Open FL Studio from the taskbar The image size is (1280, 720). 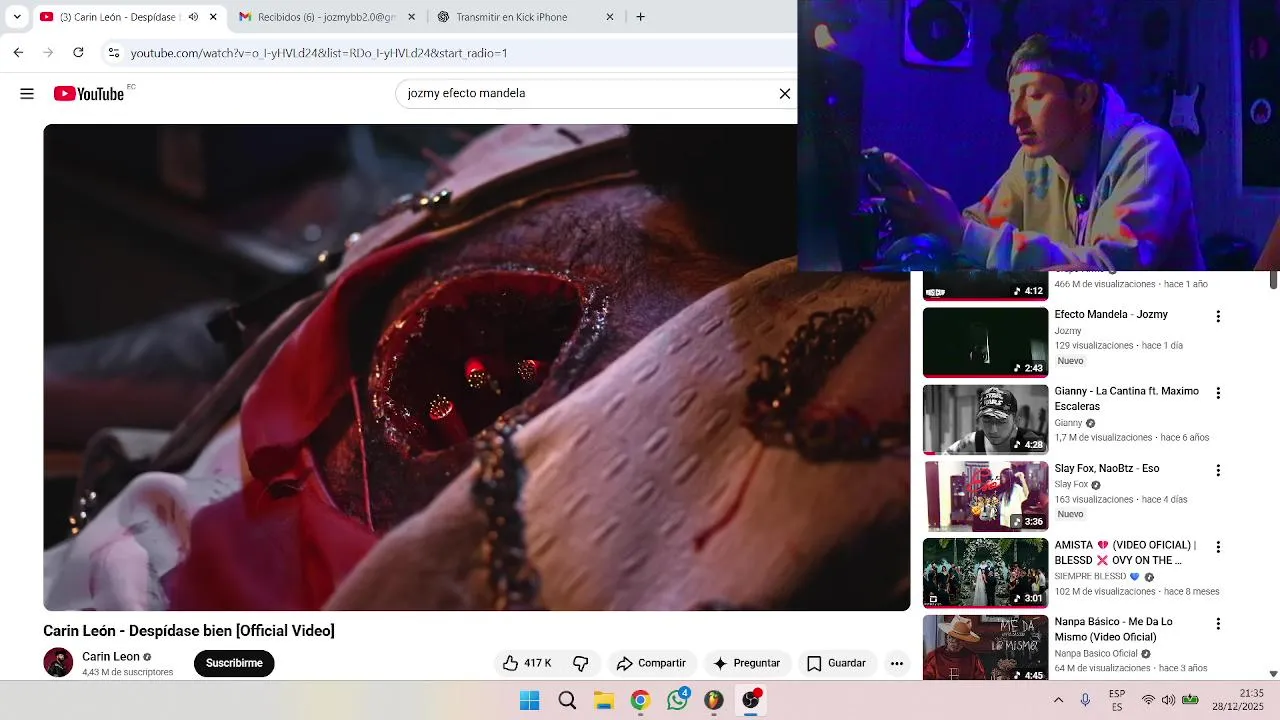pos(713,700)
